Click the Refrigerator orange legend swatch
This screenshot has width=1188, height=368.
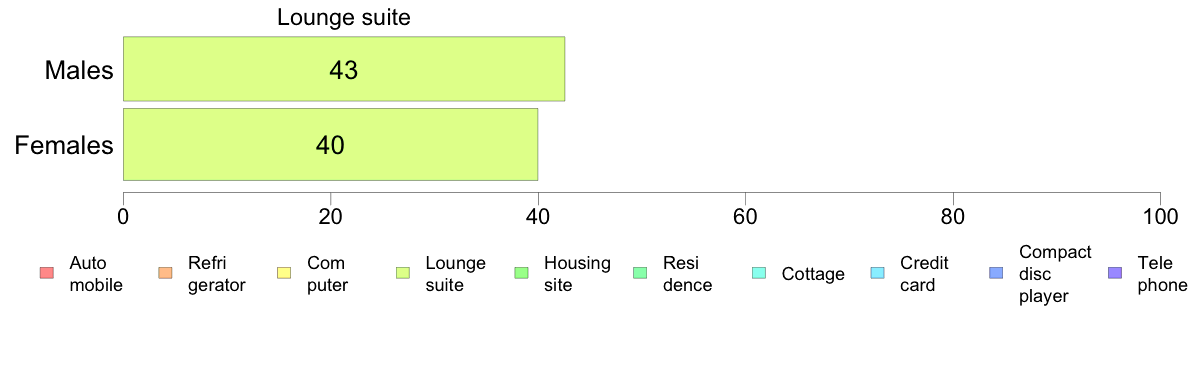pos(164,273)
